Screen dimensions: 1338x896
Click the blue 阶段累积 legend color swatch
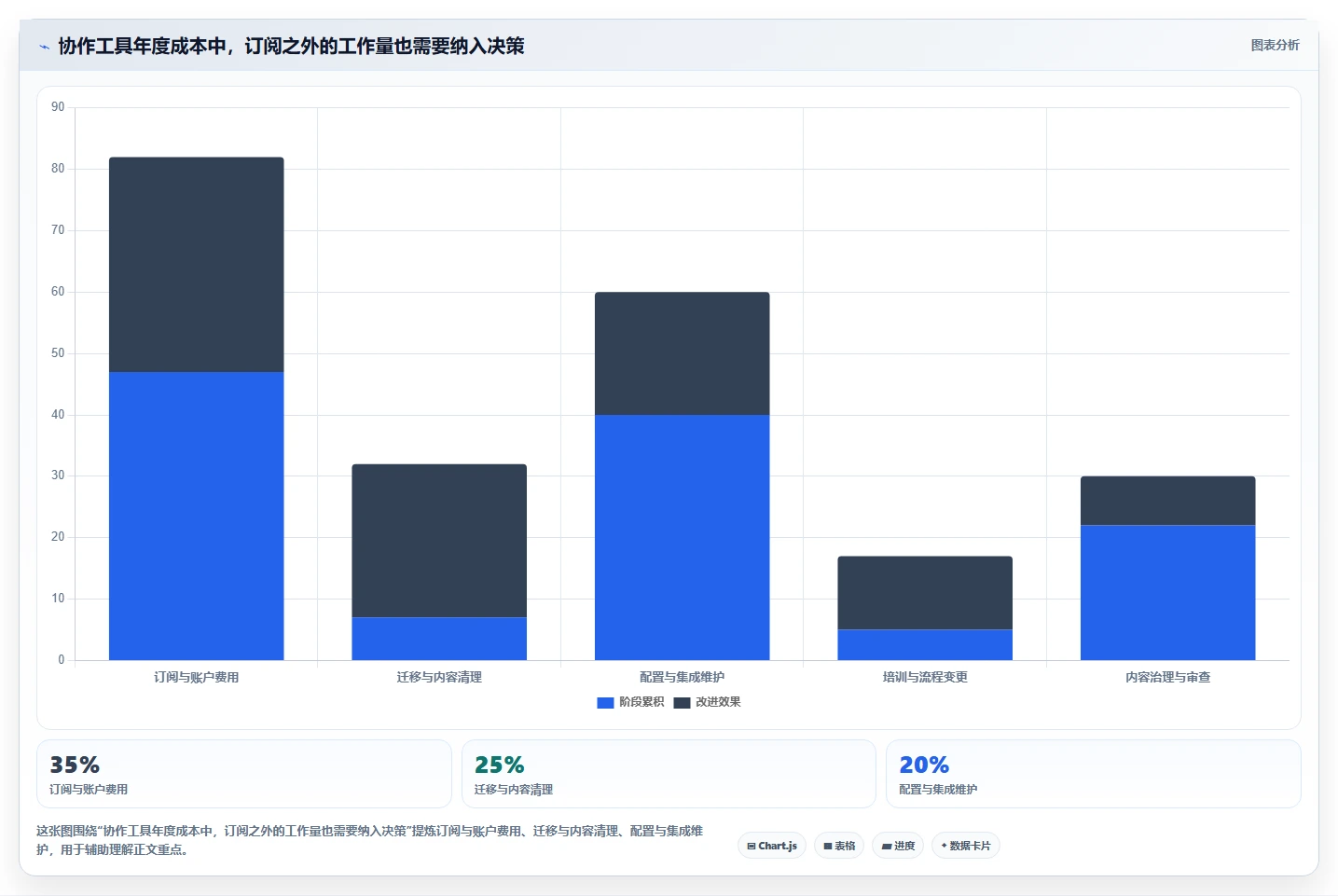tap(605, 703)
